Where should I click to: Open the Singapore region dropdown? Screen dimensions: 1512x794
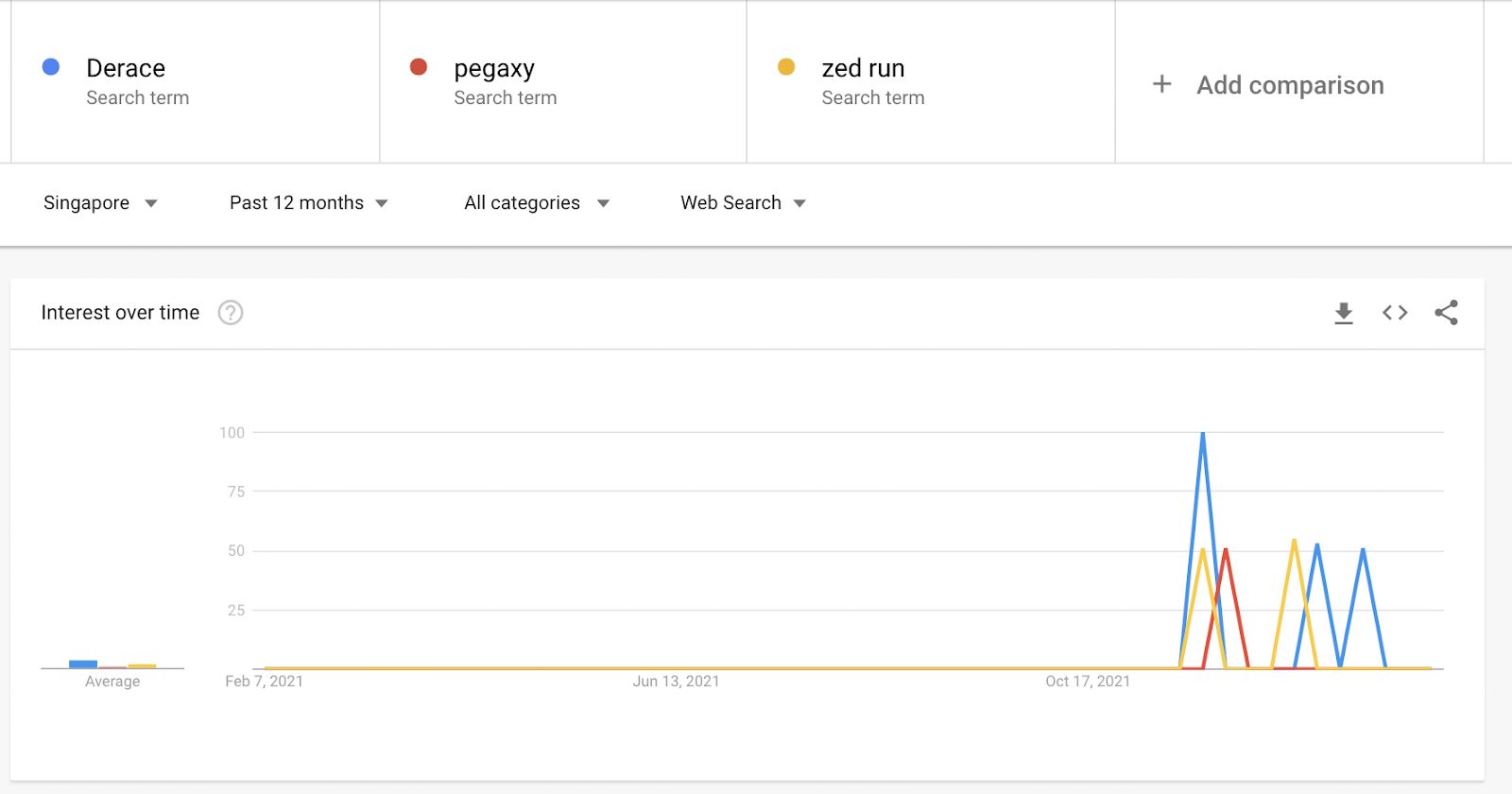pyautogui.click(x=99, y=203)
